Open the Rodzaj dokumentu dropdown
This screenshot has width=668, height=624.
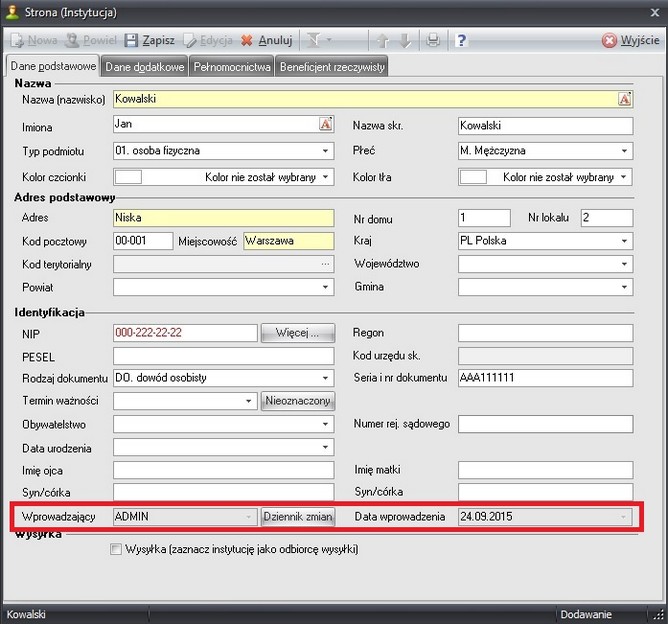pyautogui.click(x=326, y=378)
